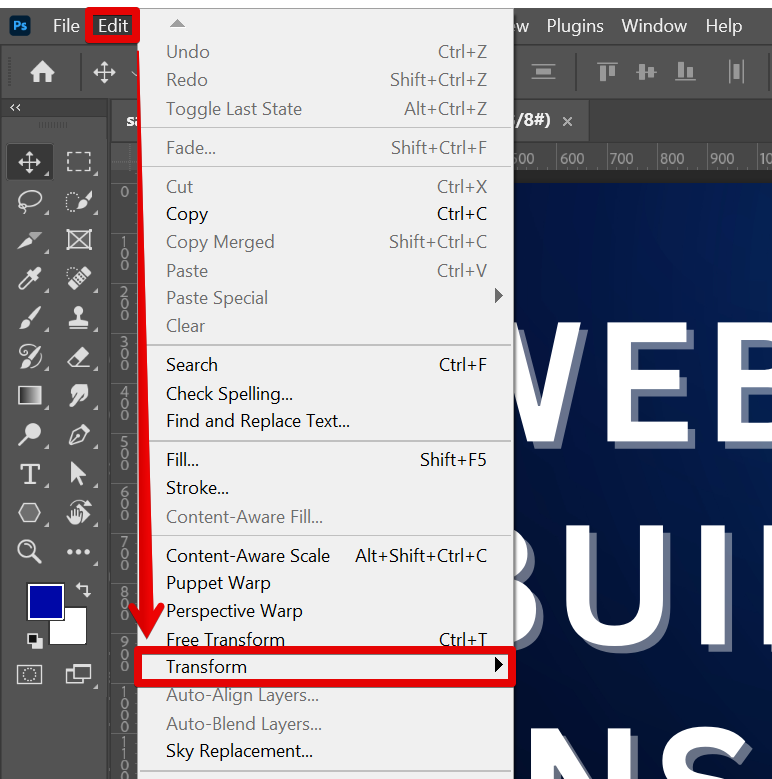Select the Zoom magnifier tool
Viewport: 772px width, 779px height.
point(29,551)
